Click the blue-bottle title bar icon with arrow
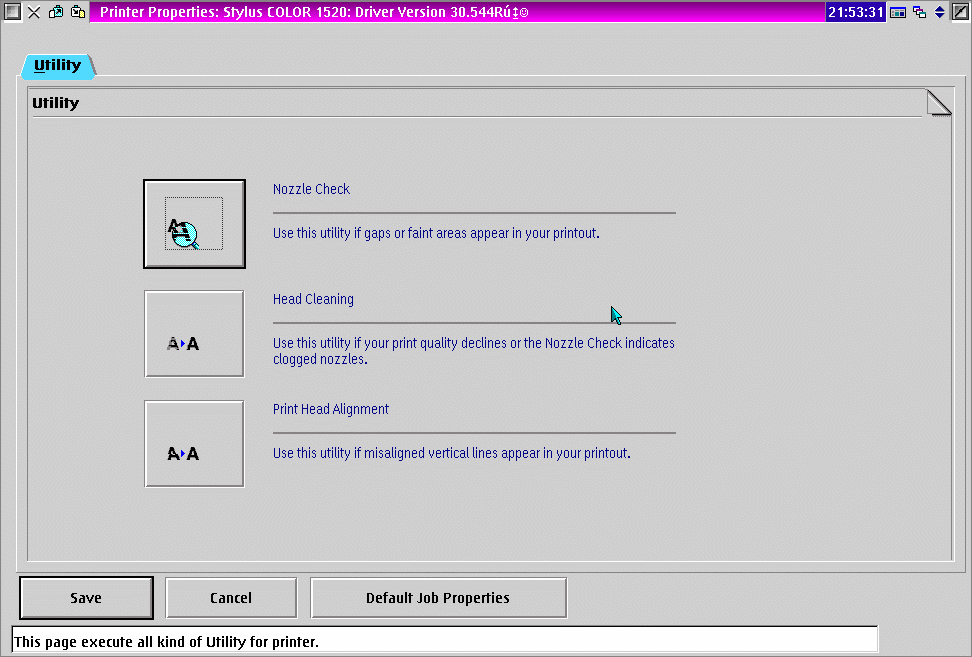Screen dimensions: 972x657 click(56, 12)
